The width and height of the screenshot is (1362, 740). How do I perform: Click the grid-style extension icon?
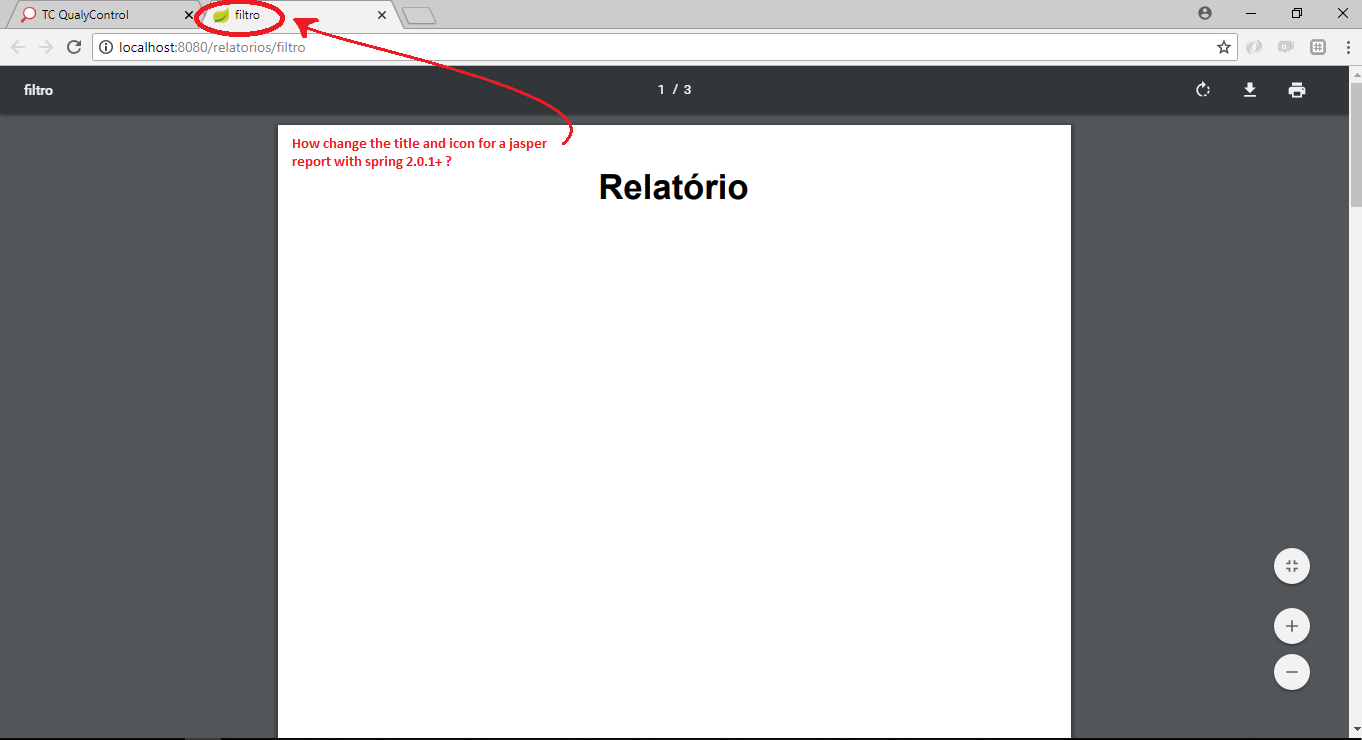(1318, 46)
